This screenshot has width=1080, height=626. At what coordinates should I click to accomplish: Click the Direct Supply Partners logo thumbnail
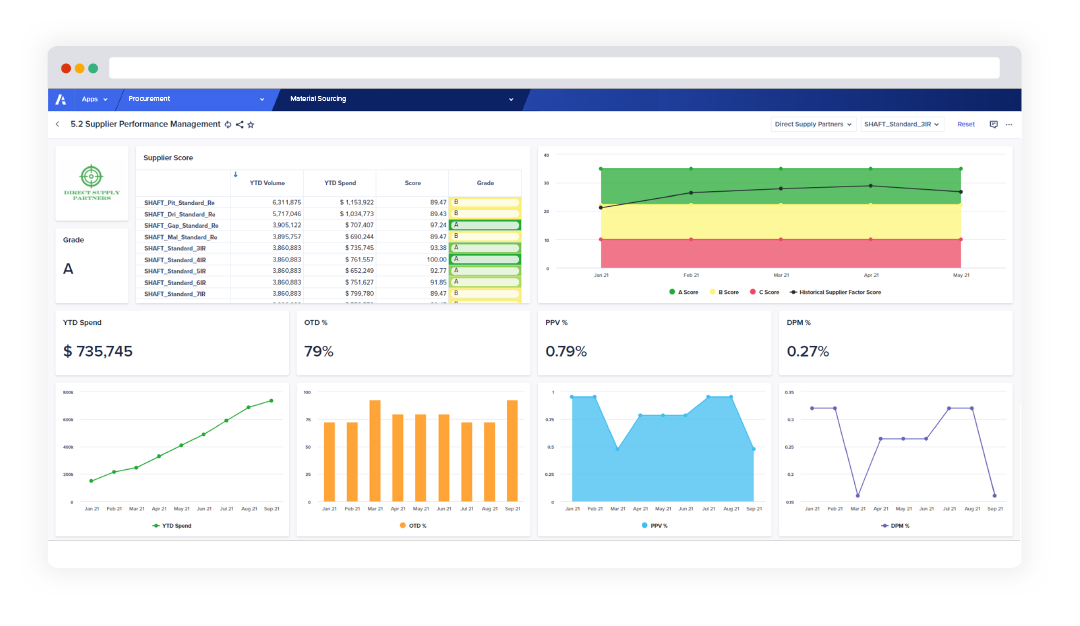(91, 180)
